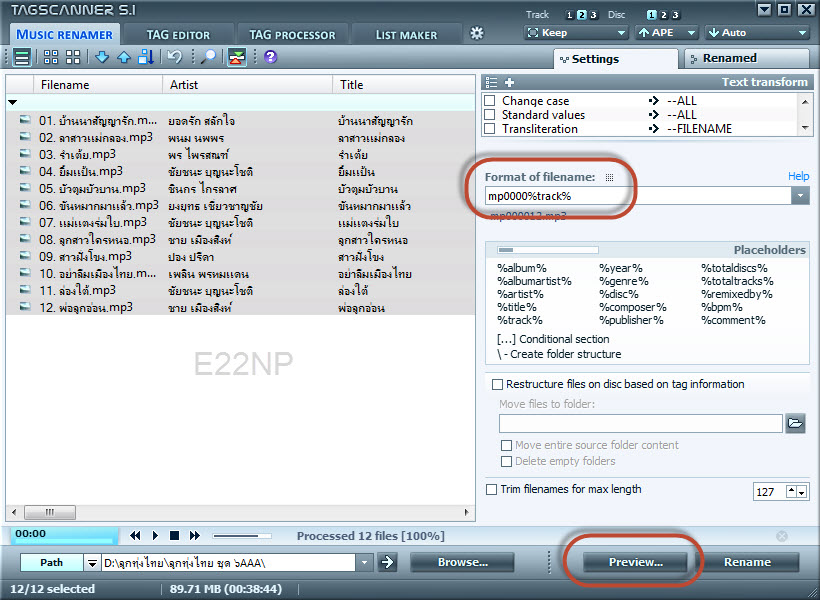Click the Browse... button
Image resolution: width=820 pixels, height=600 pixels.
[x=462, y=562]
